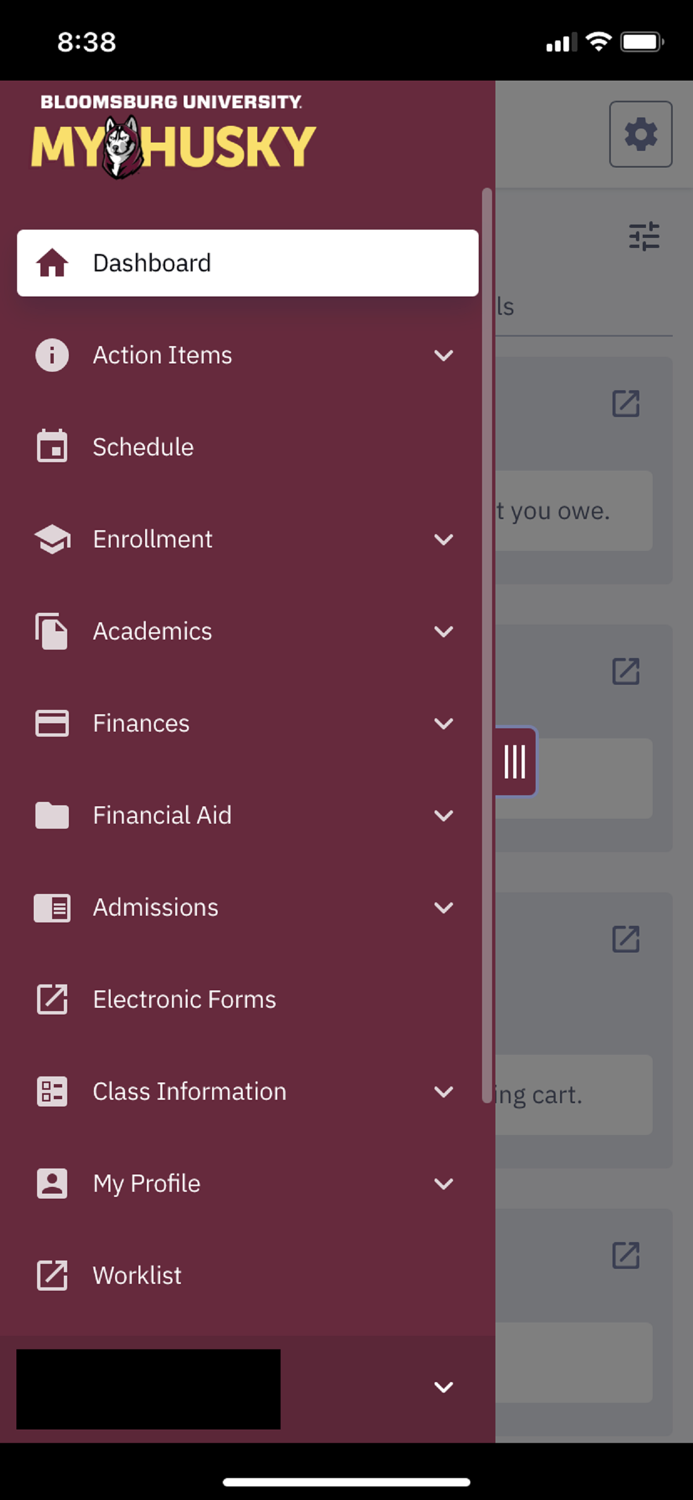
Task: Click the filter adjustments icon below settings
Action: click(x=645, y=237)
